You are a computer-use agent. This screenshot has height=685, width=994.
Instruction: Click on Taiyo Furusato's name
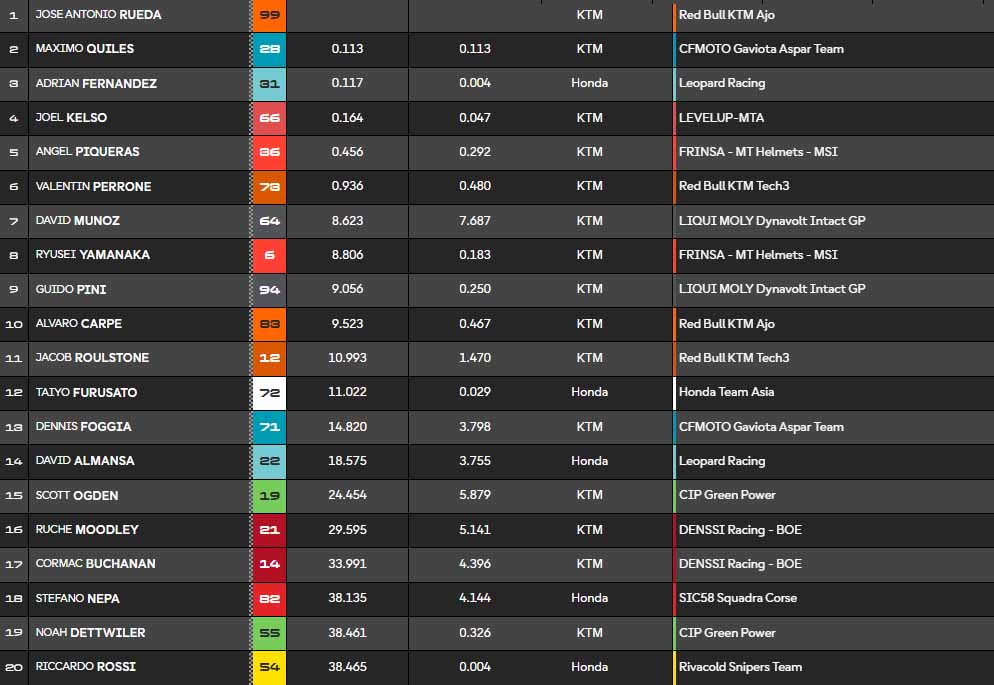(x=86, y=392)
